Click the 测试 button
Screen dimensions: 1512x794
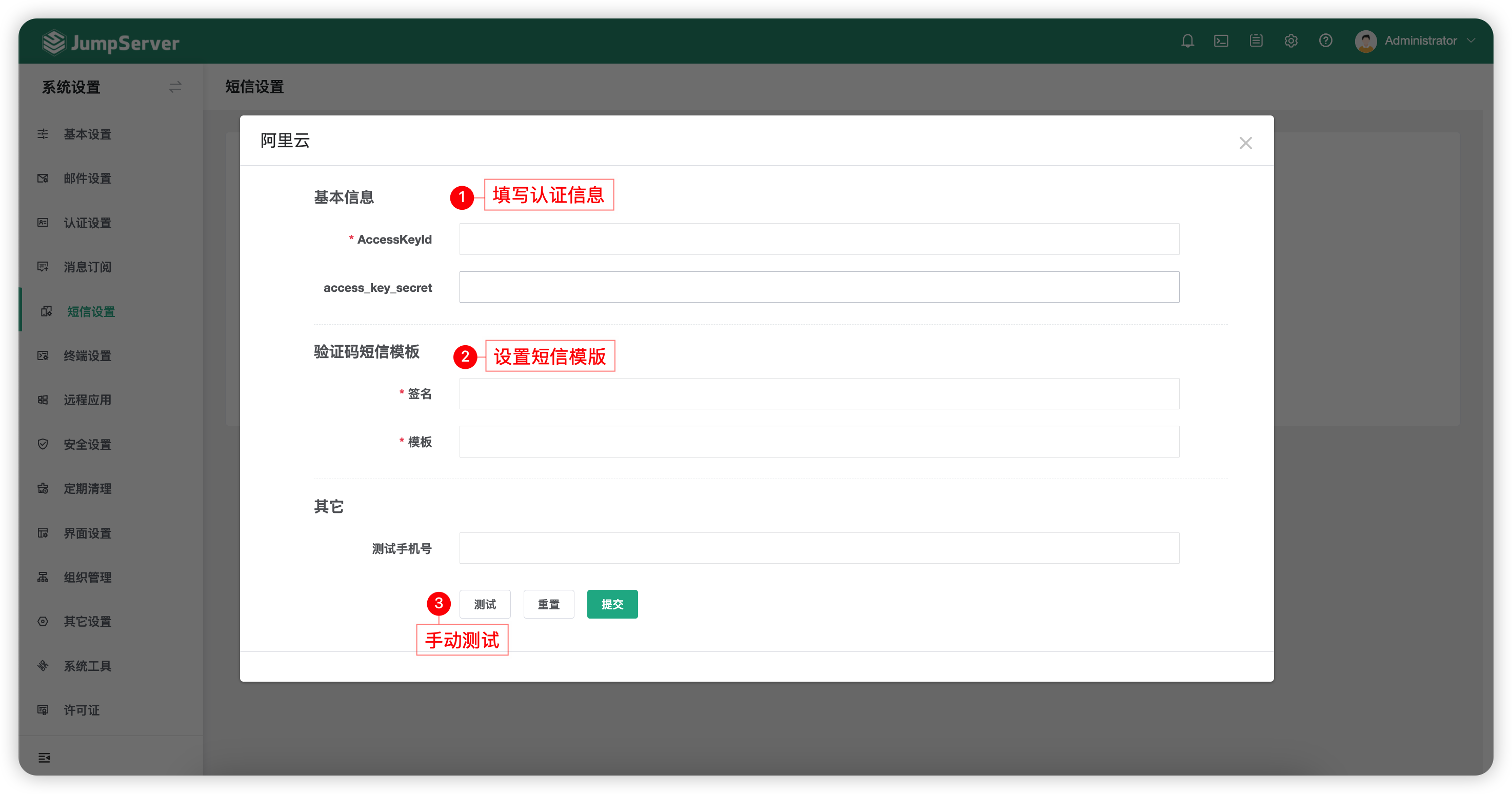tap(485, 604)
